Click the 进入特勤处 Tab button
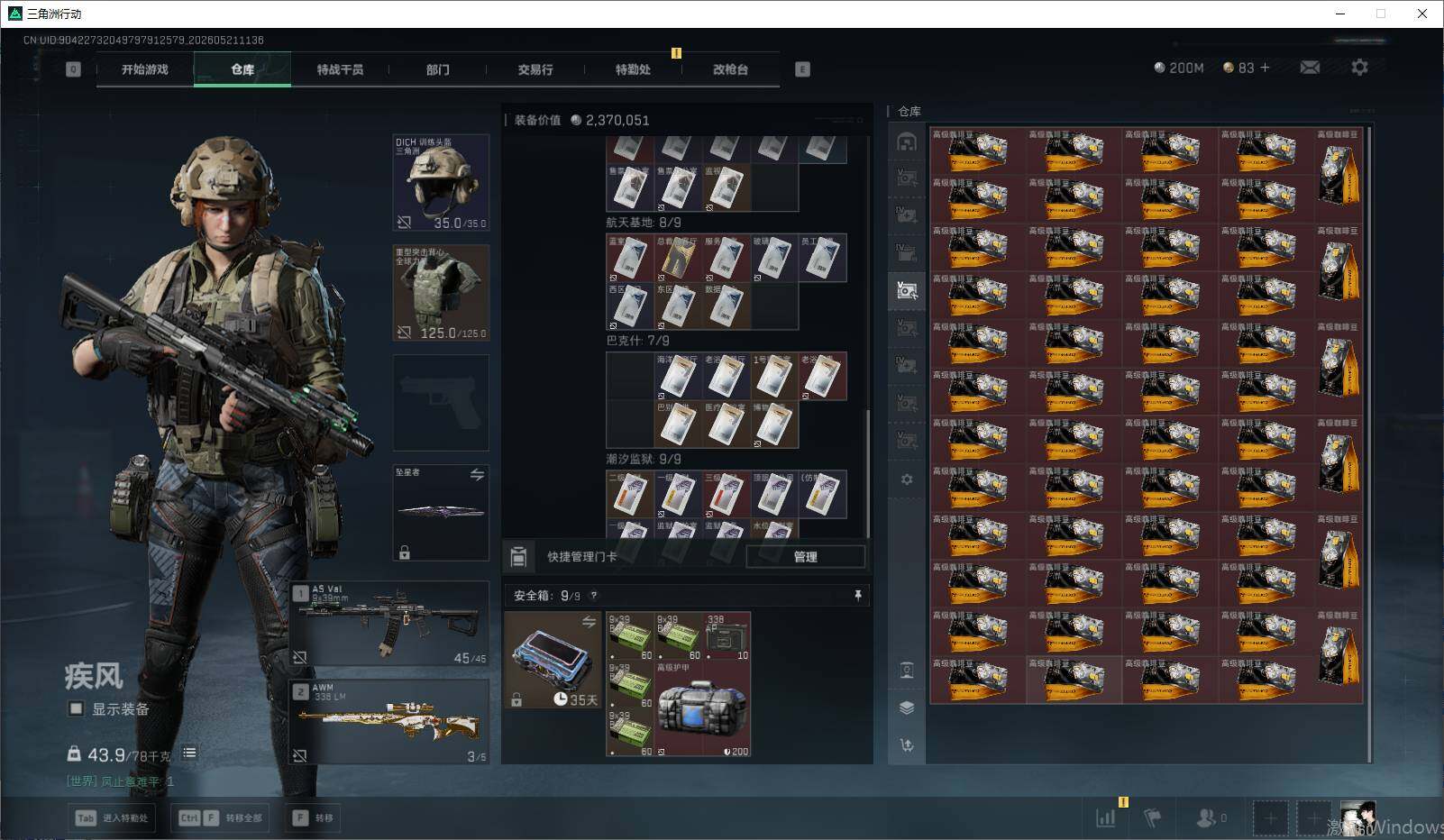 [112, 817]
